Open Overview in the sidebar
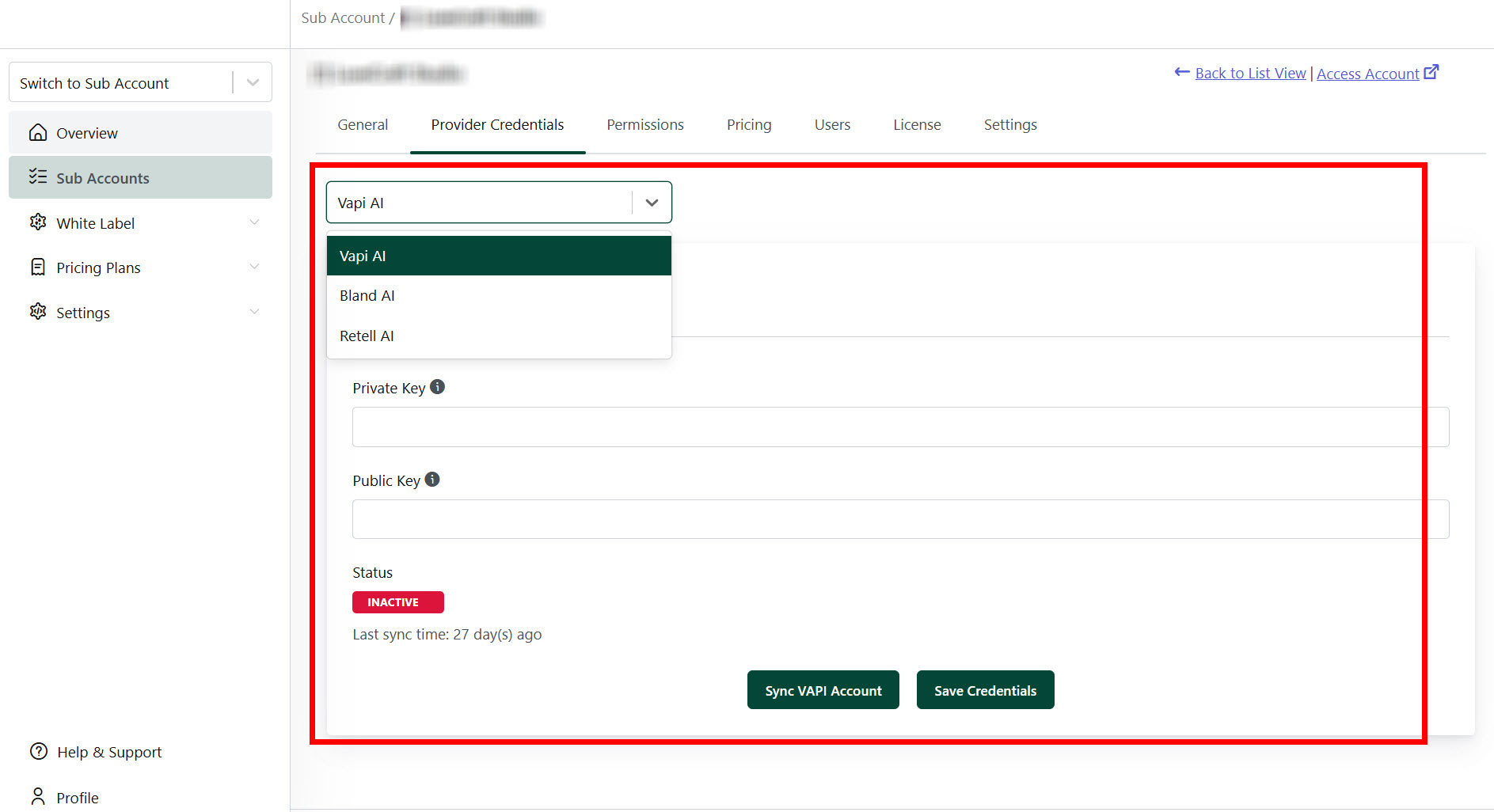 point(140,132)
